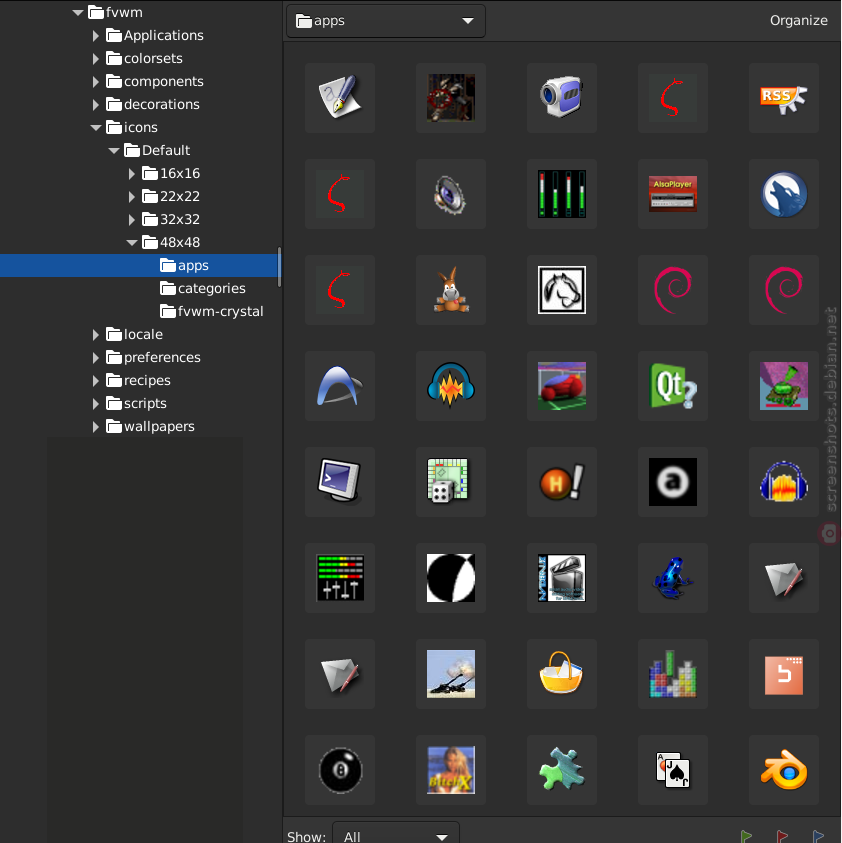Pick the audio mixer sliders icon
842x843 pixels.
tap(340, 578)
